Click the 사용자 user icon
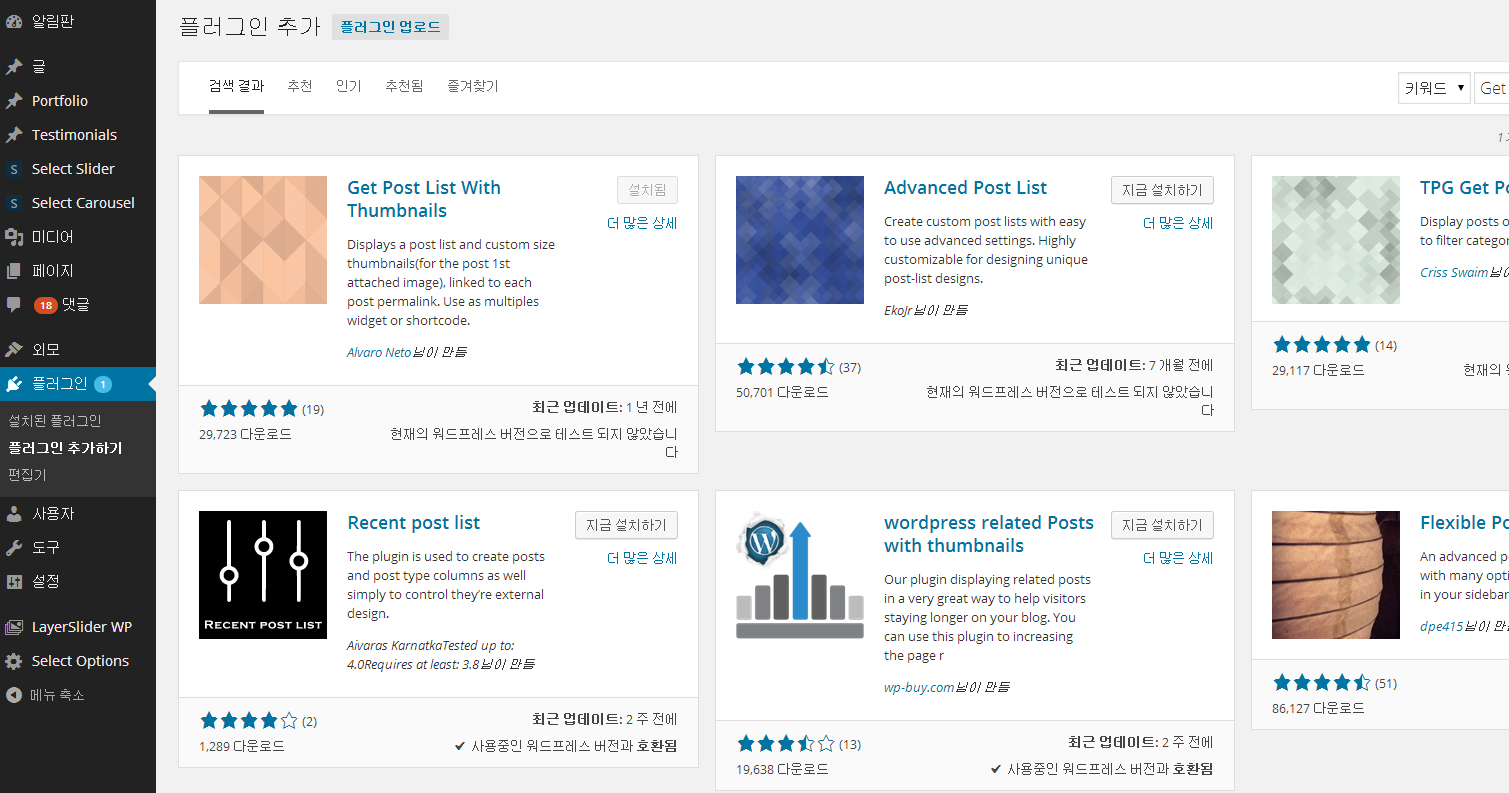The height and width of the screenshot is (793, 1509). pyautogui.click(x=14, y=514)
